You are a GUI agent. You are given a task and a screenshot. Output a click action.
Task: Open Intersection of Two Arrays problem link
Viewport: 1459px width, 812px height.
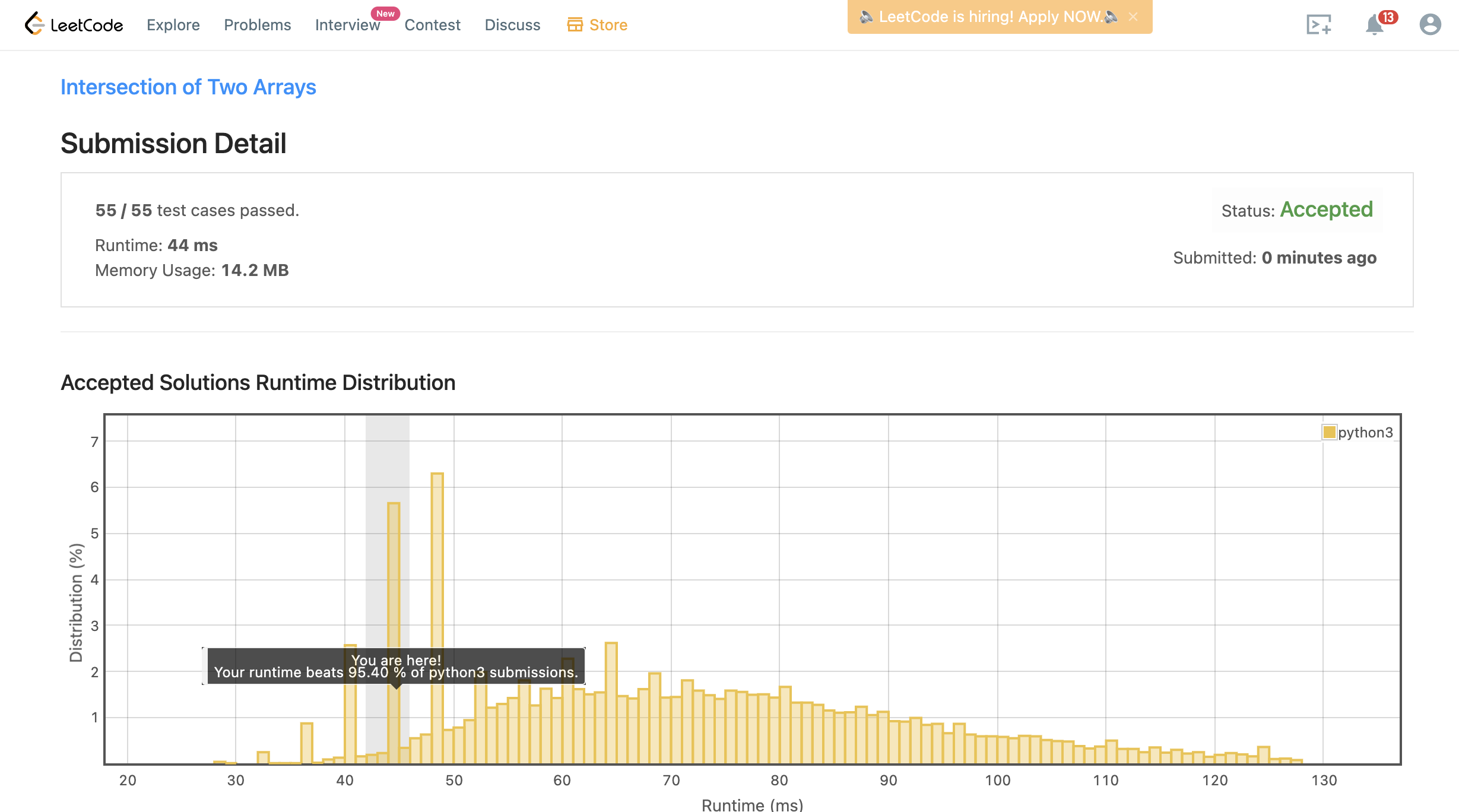point(188,87)
